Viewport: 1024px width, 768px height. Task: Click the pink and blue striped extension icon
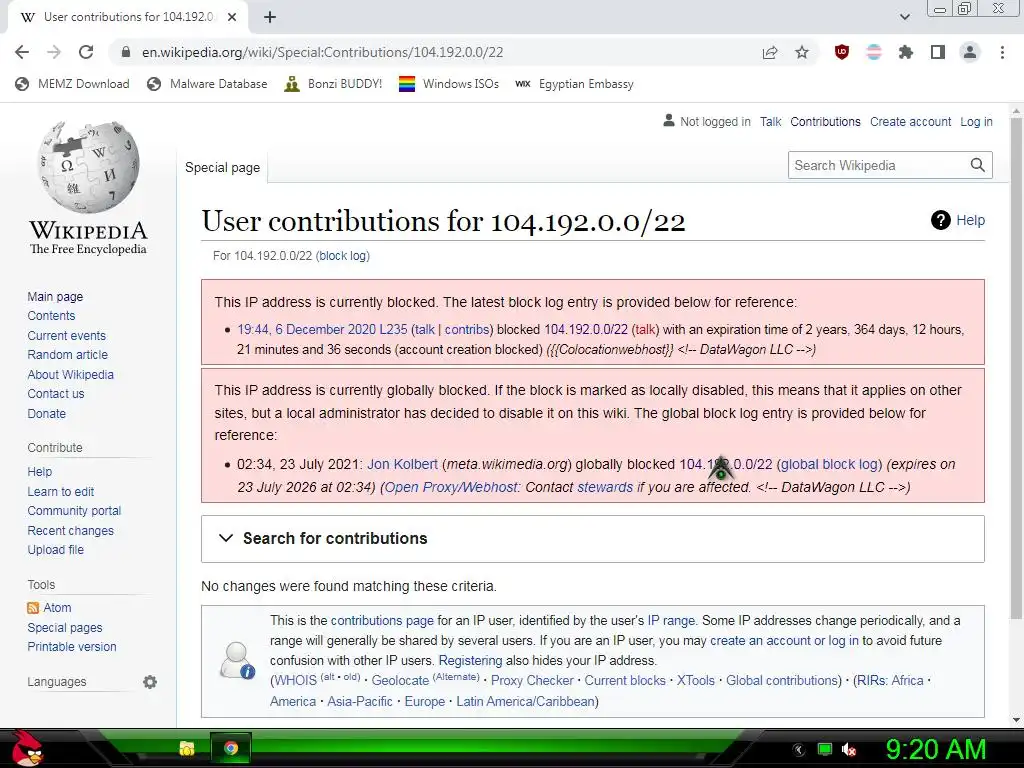point(874,52)
